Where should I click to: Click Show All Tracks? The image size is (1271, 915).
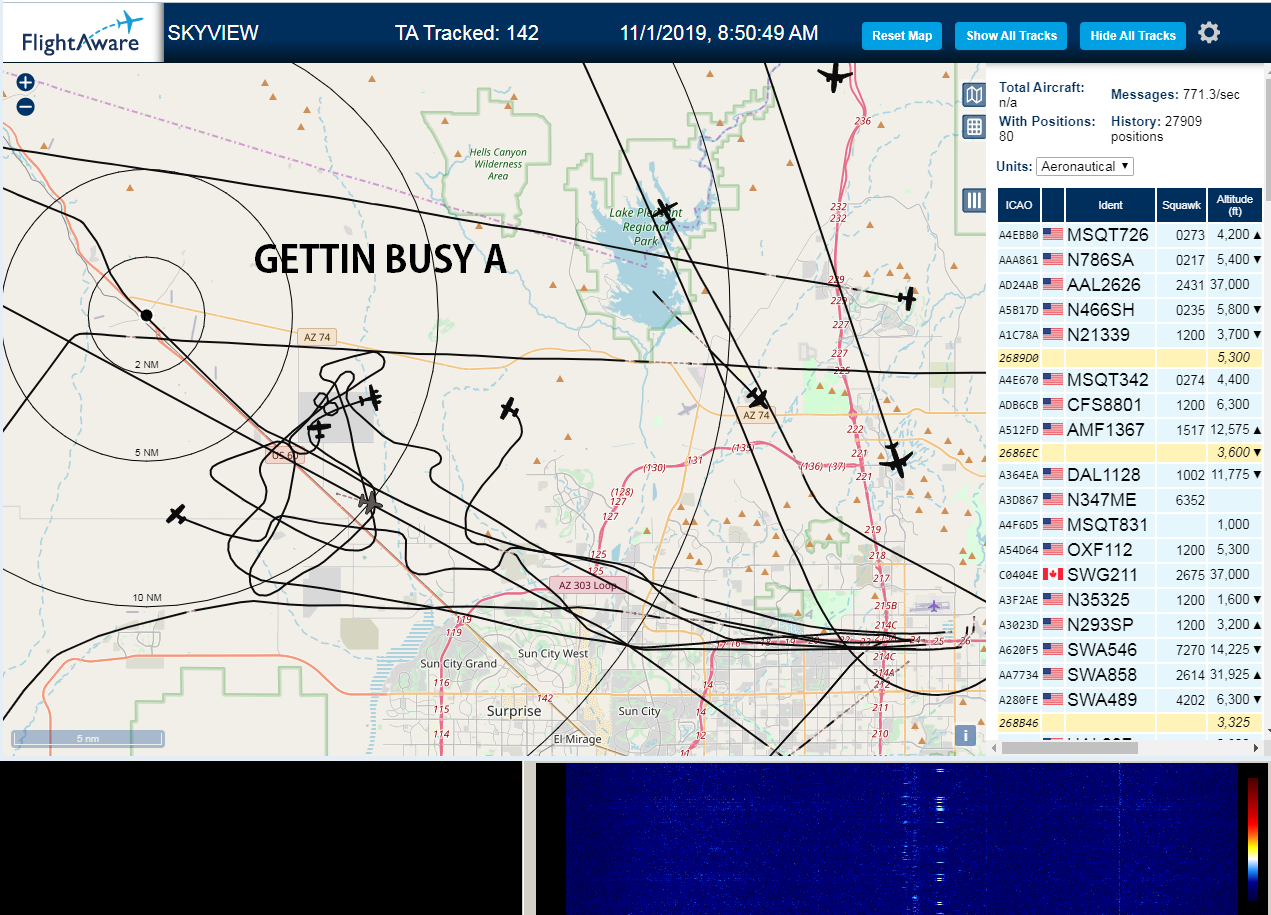1011,36
